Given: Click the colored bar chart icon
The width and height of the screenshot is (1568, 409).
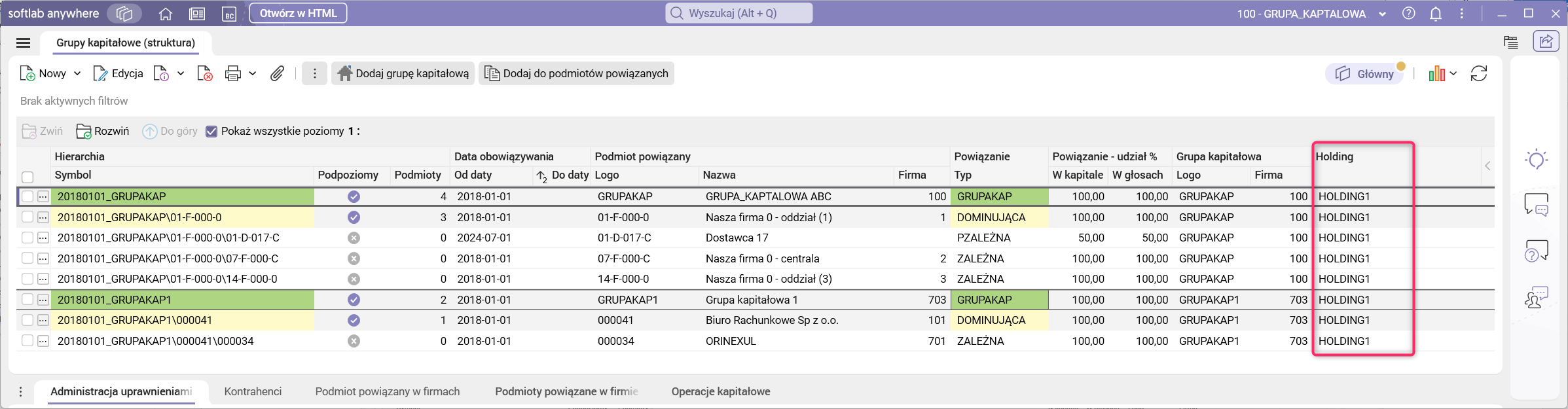Looking at the screenshot, I should tap(1437, 73).
